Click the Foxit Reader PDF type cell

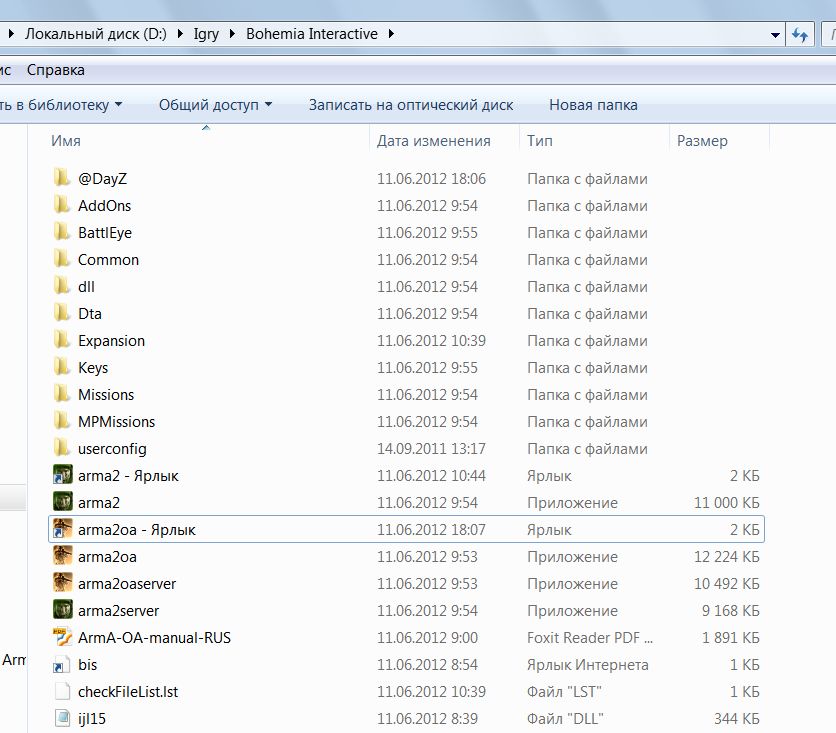coord(590,638)
